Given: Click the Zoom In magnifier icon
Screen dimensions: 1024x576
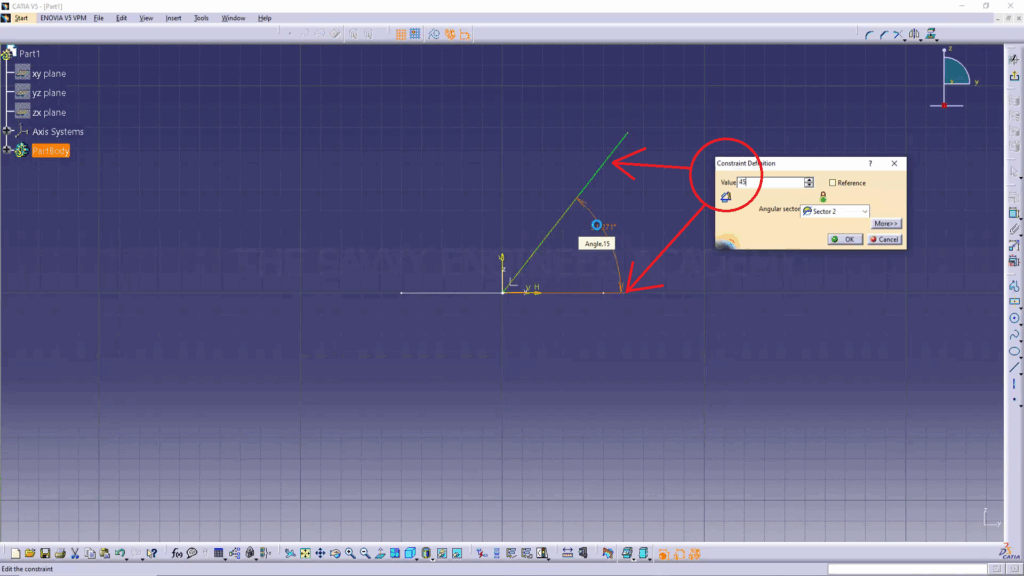Looking at the screenshot, I should pyautogui.click(x=350, y=553).
